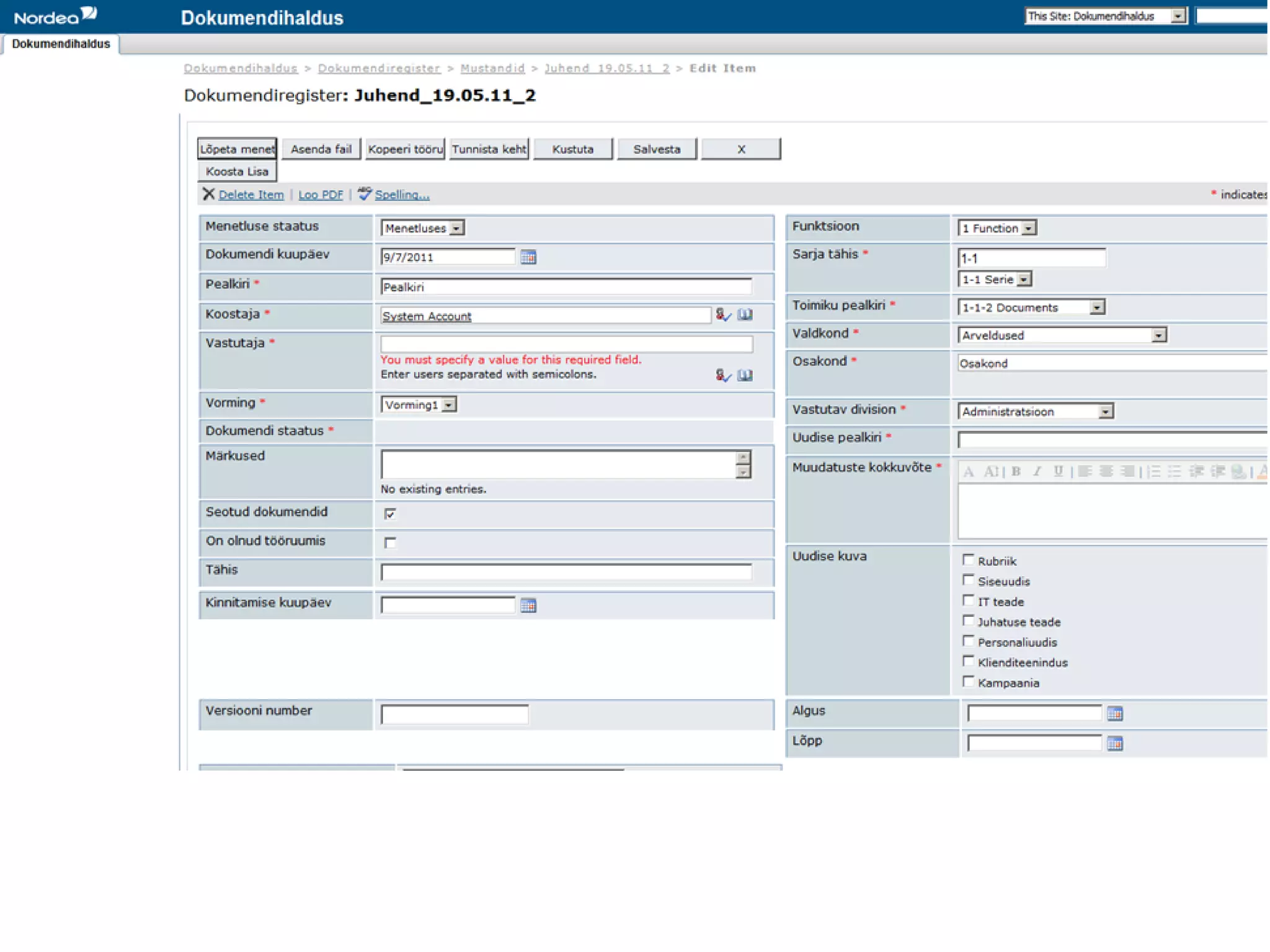Click Check Names icon in Koostaja row
The image size is (1270, 952).
723,315
